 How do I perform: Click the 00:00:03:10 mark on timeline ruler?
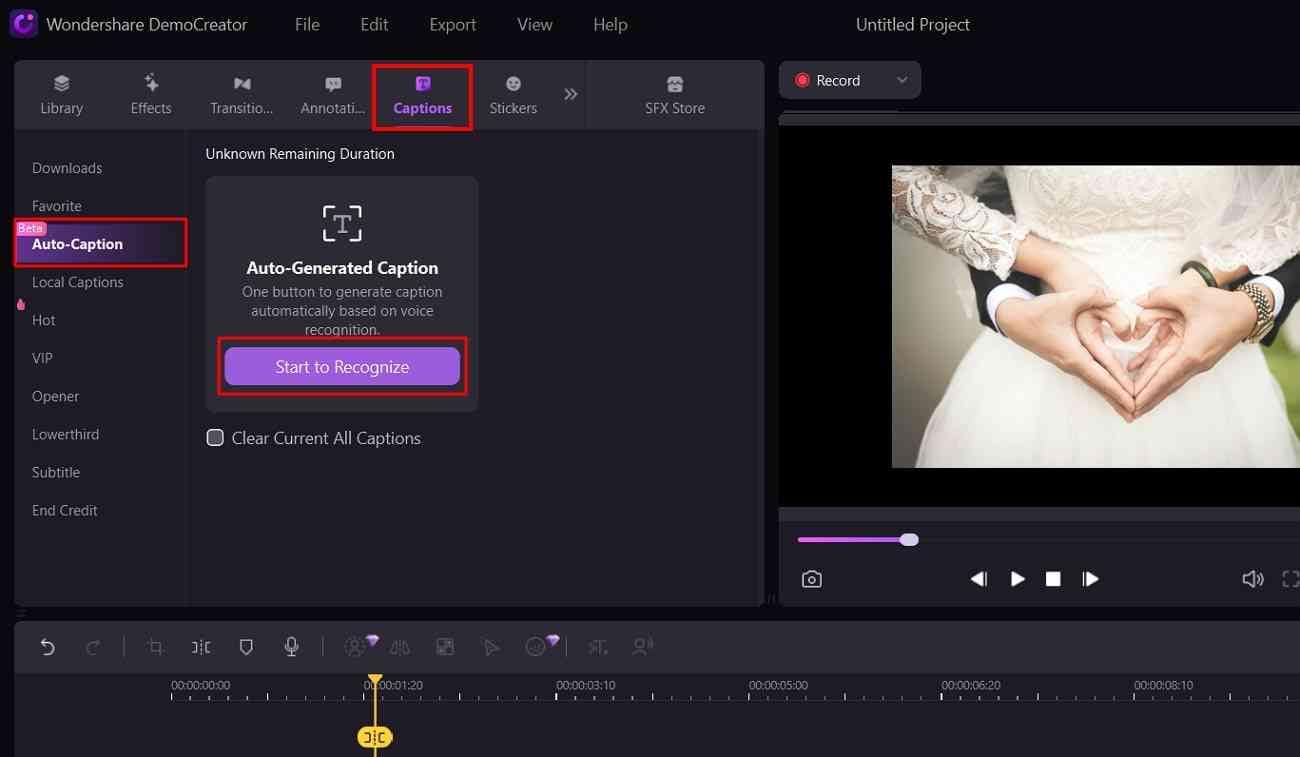tap(586, 685)
